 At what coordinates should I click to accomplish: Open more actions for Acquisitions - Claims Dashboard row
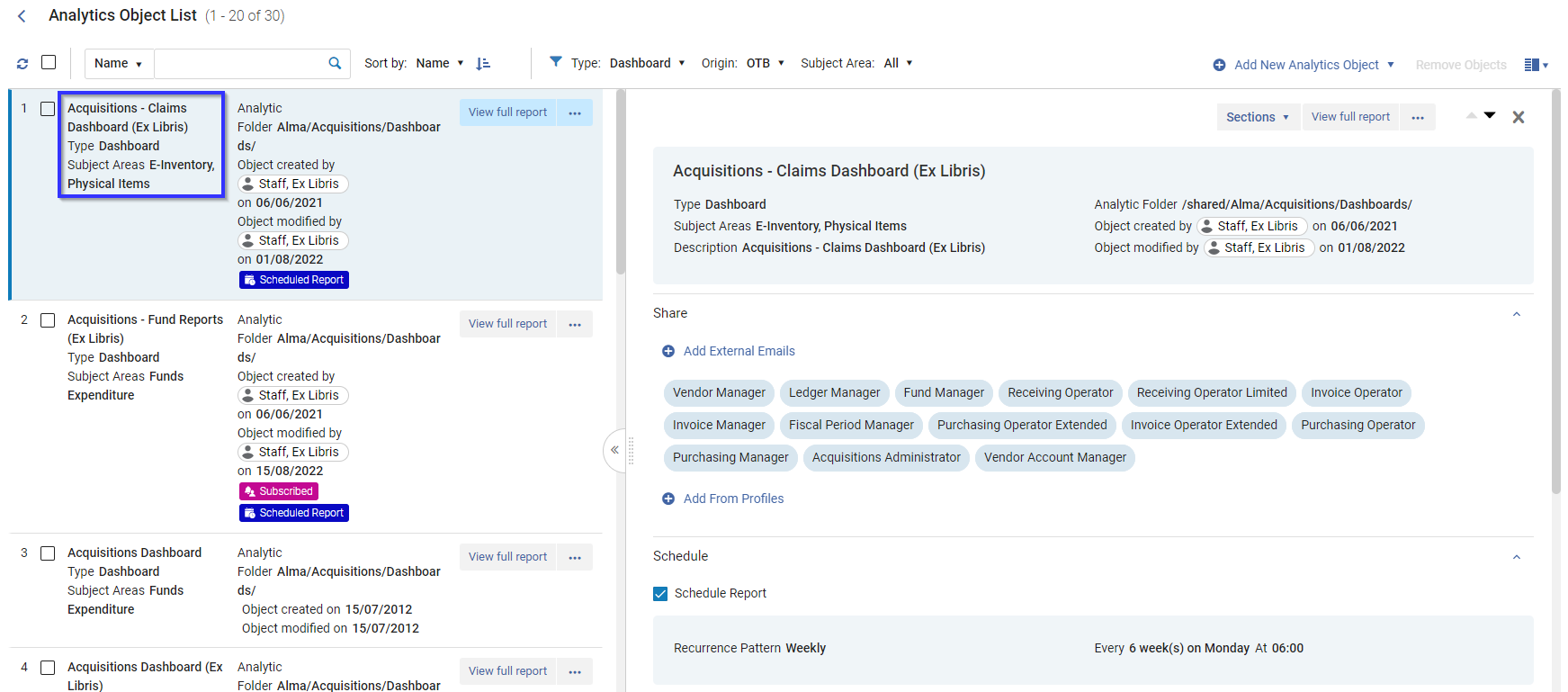click(x=575, y=112)
